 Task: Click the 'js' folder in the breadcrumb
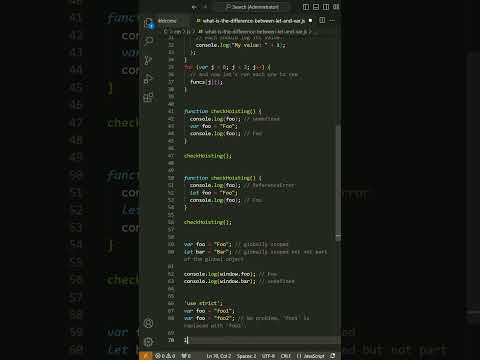188,32
